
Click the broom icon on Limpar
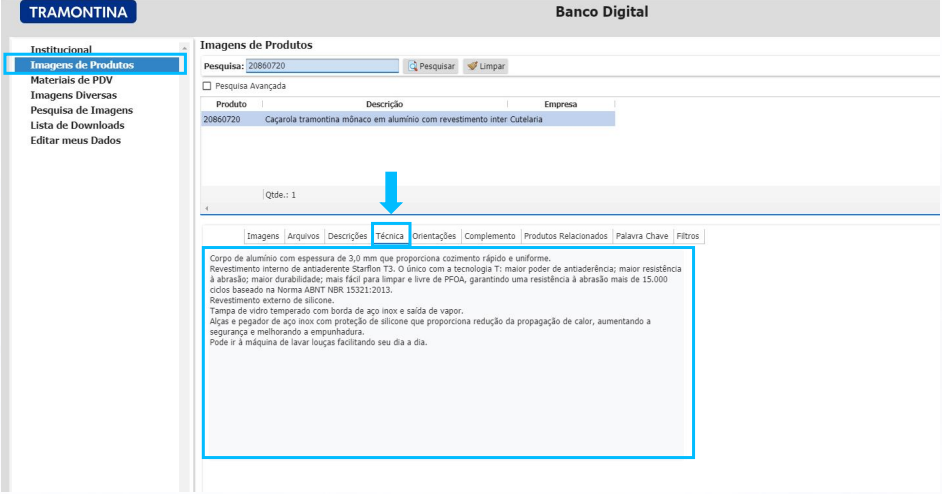coord(472,66)
